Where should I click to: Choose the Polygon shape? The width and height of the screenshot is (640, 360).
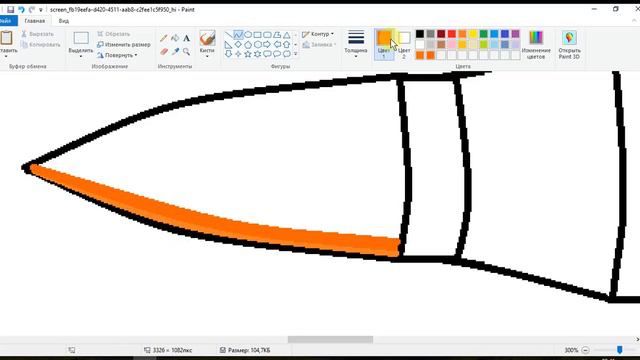pos(277,35)
